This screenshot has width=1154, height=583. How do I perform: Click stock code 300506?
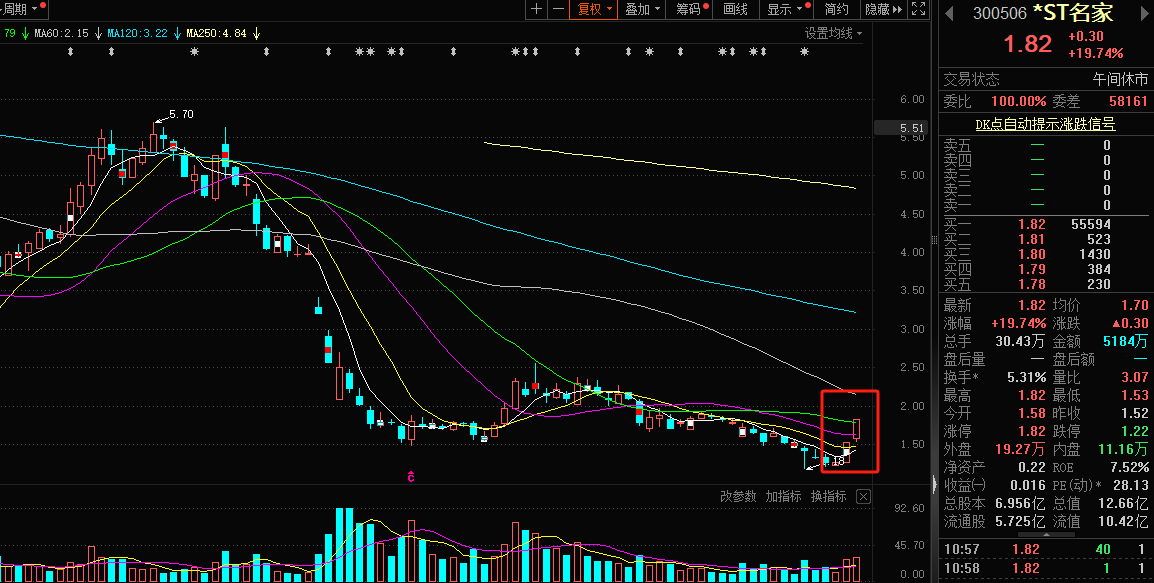click(x=999, y=13)
